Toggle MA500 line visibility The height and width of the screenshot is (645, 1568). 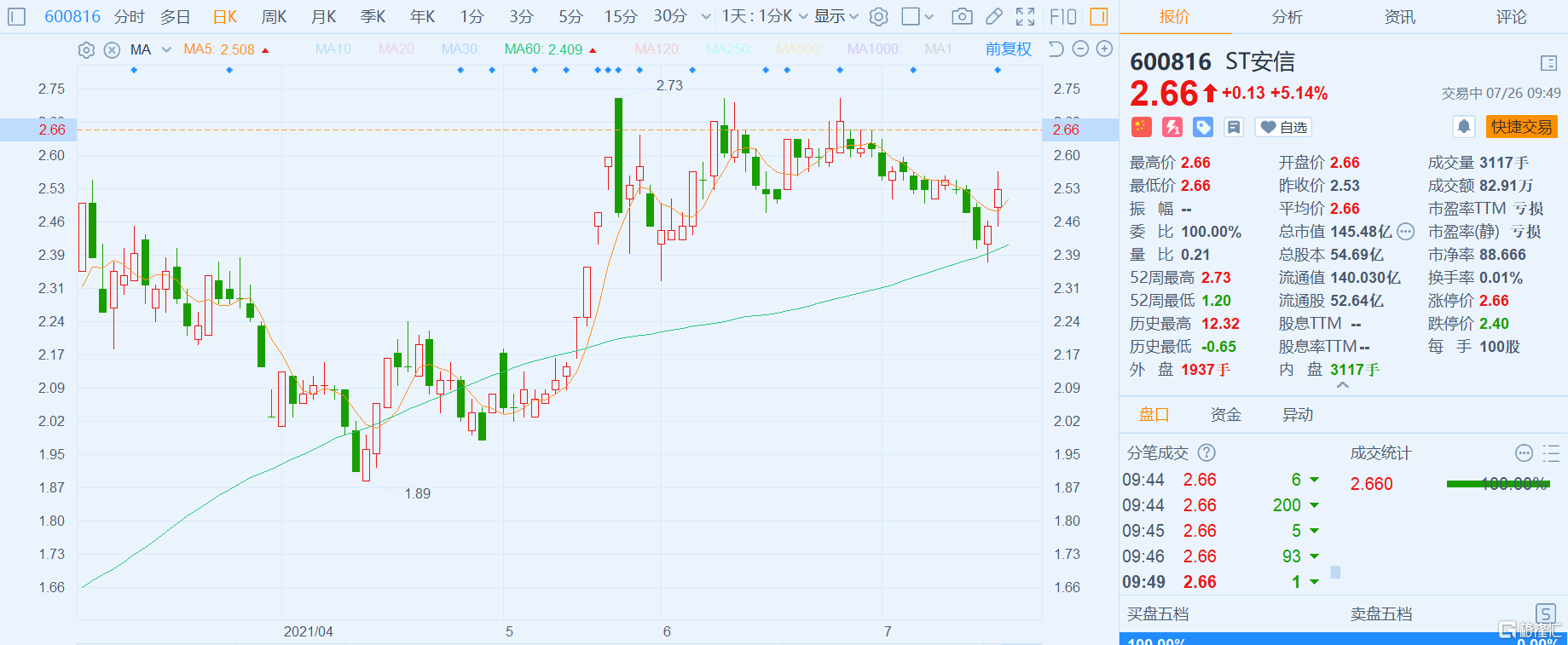pyautogui.click(x=799, y=49)
